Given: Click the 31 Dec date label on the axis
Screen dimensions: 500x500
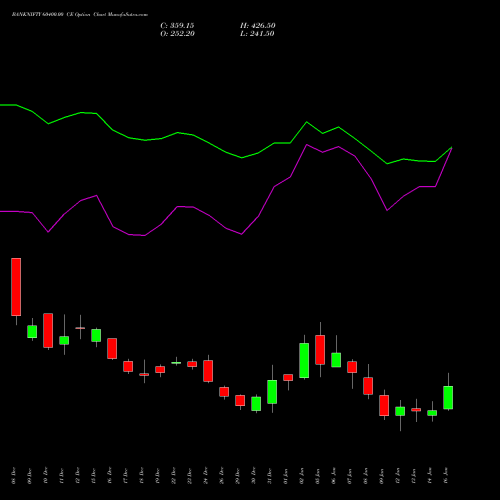Looking at the screenshot, I should point(269,476).
